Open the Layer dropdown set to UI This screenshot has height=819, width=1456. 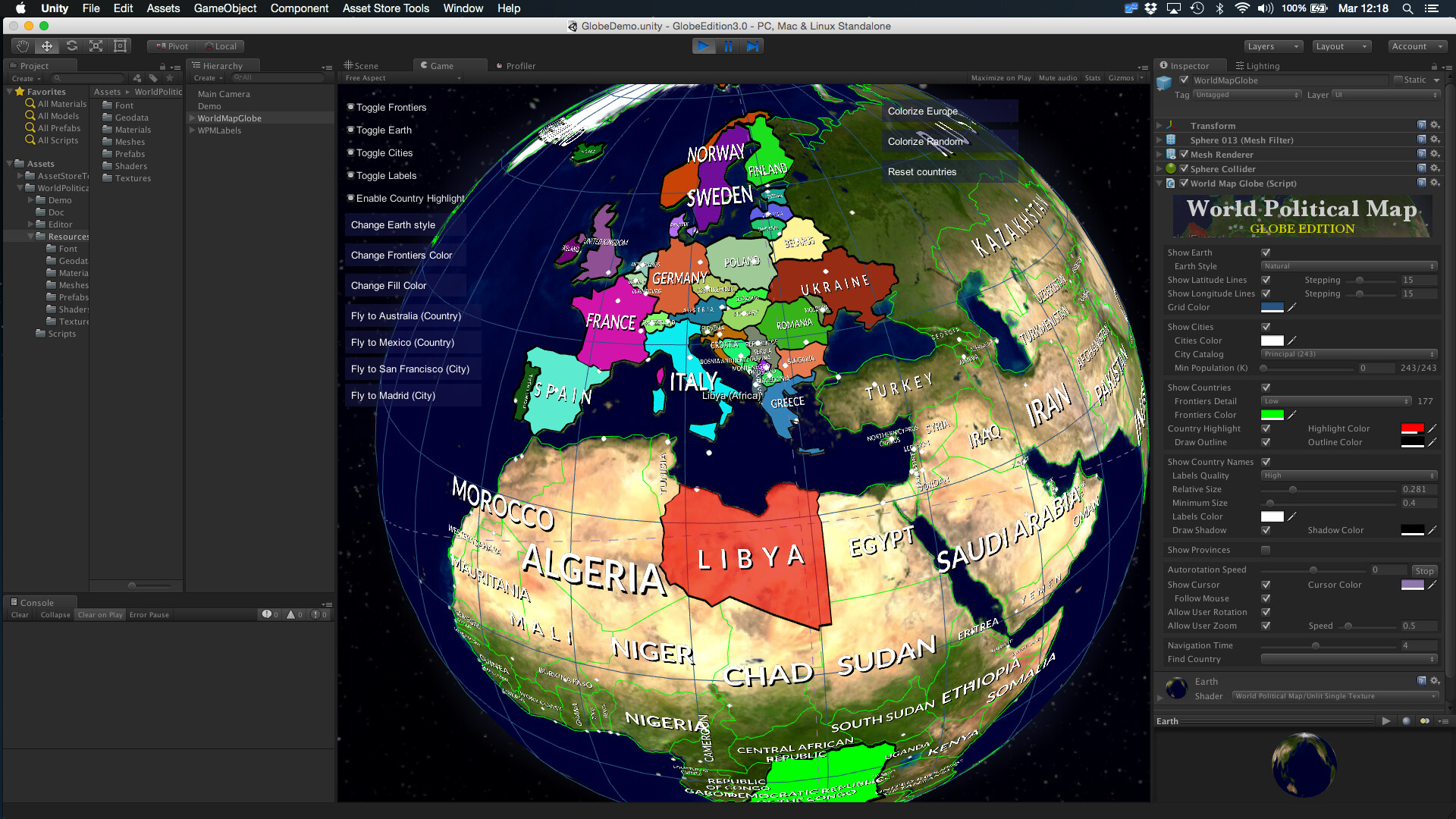click(1386, 95)
